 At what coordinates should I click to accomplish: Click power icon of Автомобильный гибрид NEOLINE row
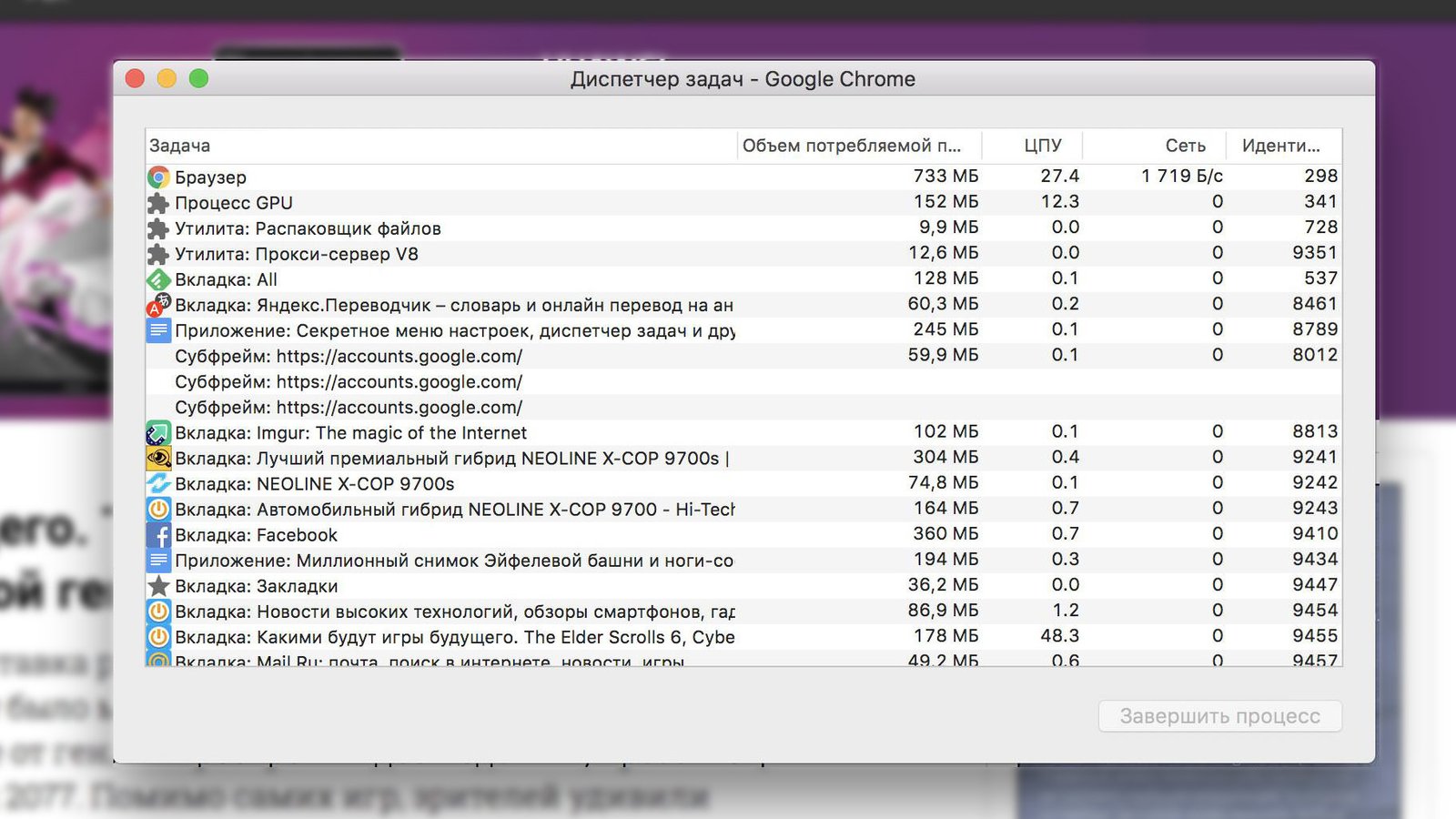point(158,509)
